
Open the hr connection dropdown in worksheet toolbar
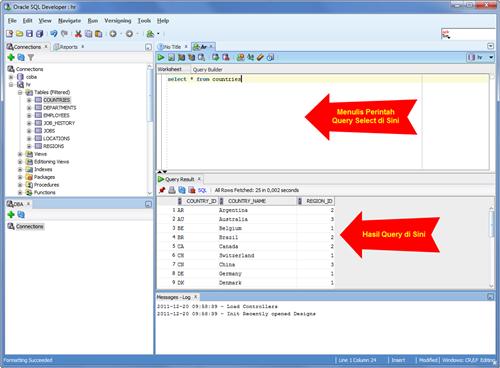pyautogui.click(x=480, y=57)
